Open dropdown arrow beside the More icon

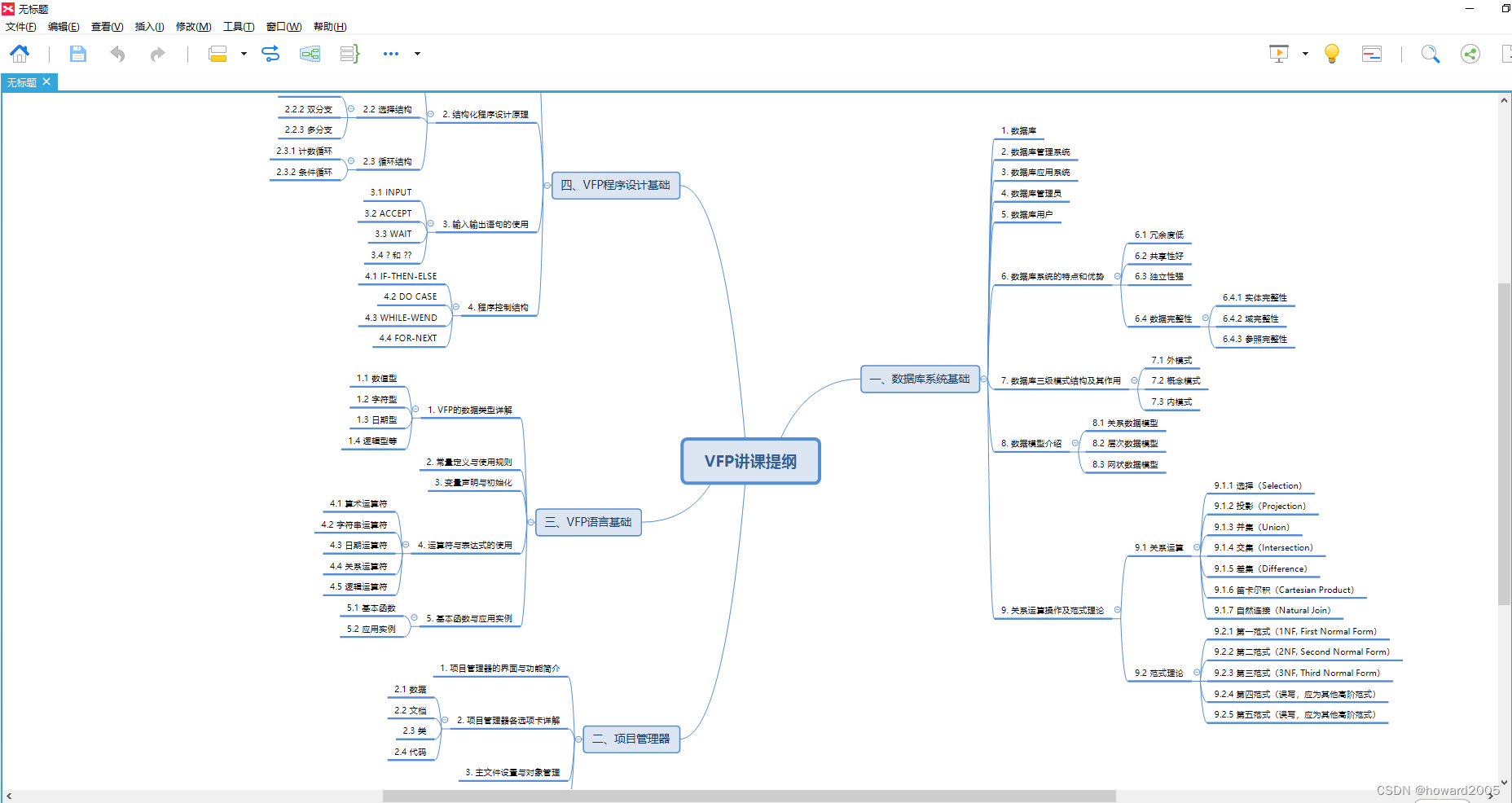click(418, 54)
